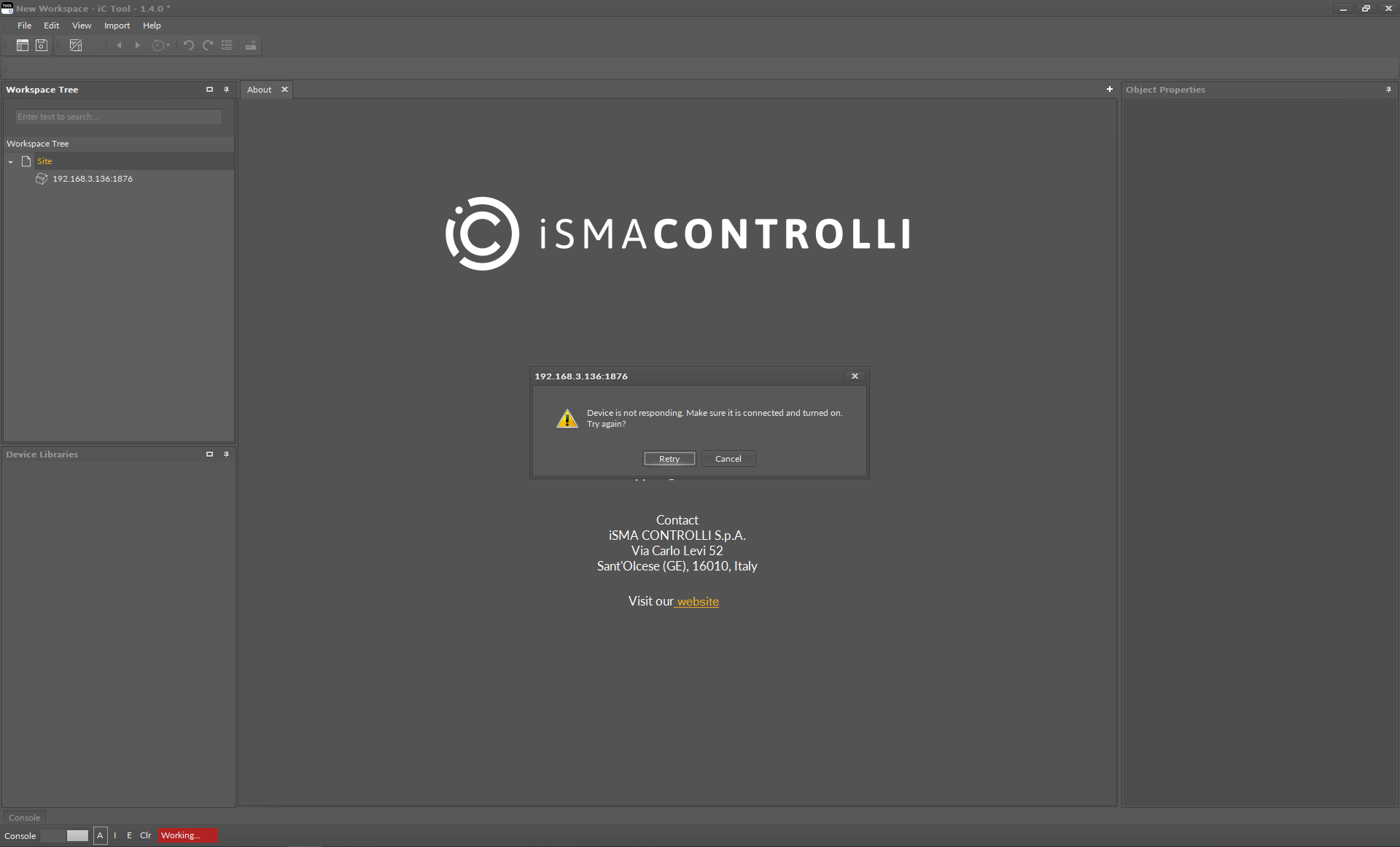
Task: Open the website link
Action: point(697,601)
